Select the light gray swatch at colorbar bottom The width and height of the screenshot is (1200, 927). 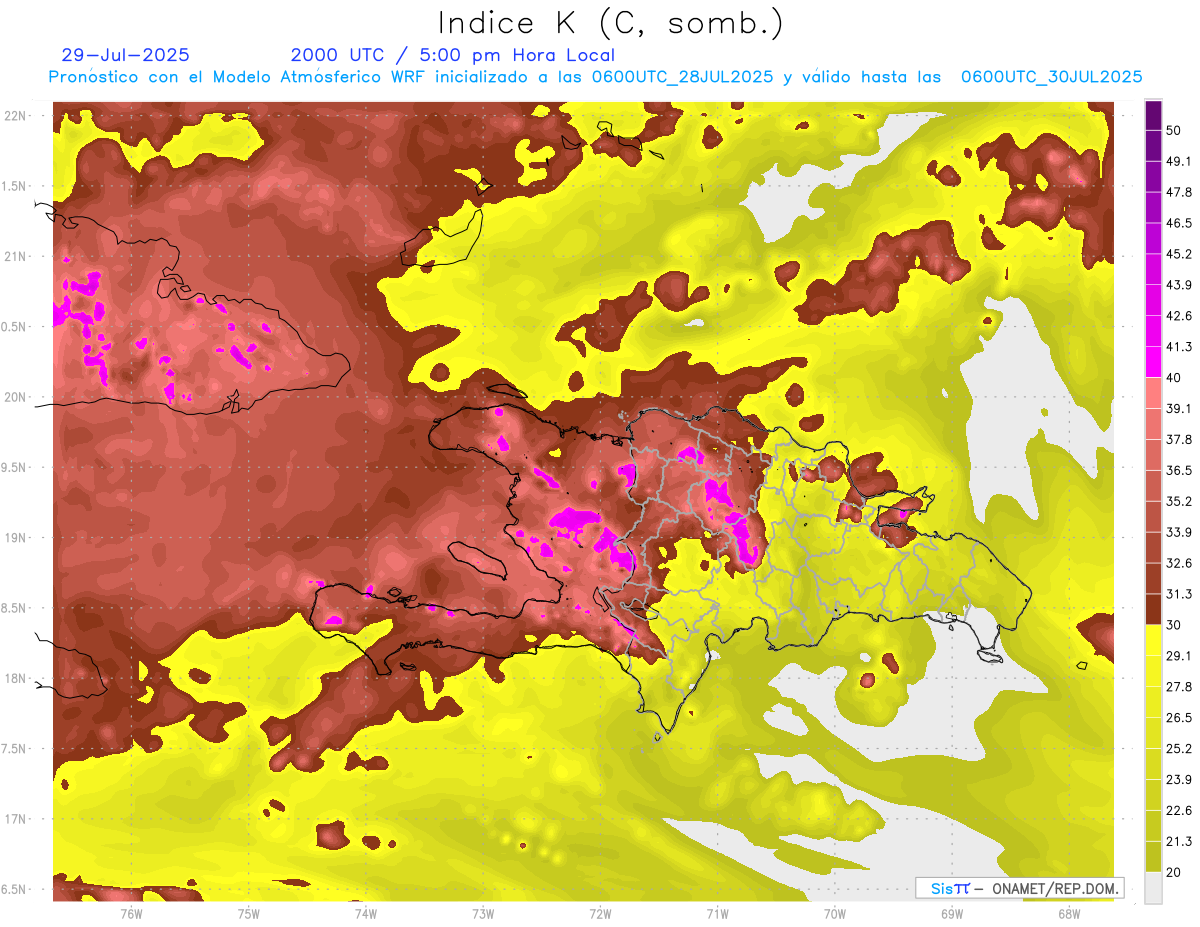point(1153,887)
